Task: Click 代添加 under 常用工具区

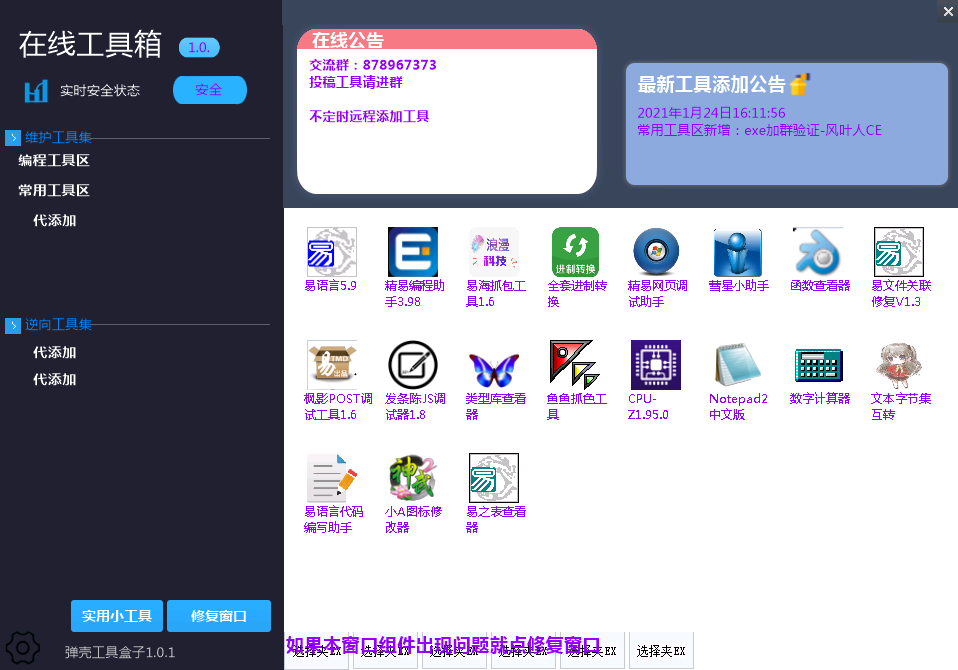Action: coord(54,220)
